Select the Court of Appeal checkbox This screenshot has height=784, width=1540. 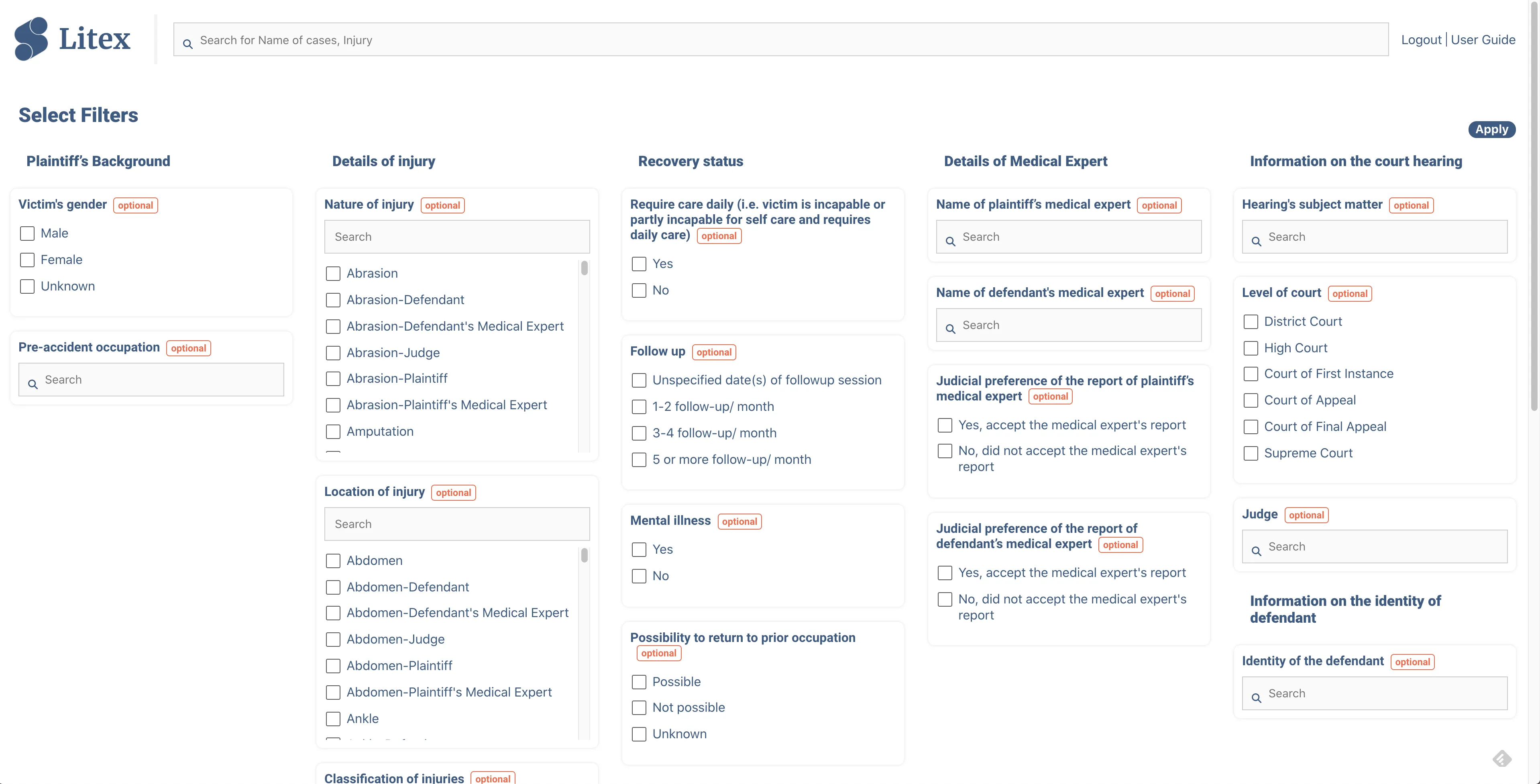(x=1251, y=400)
